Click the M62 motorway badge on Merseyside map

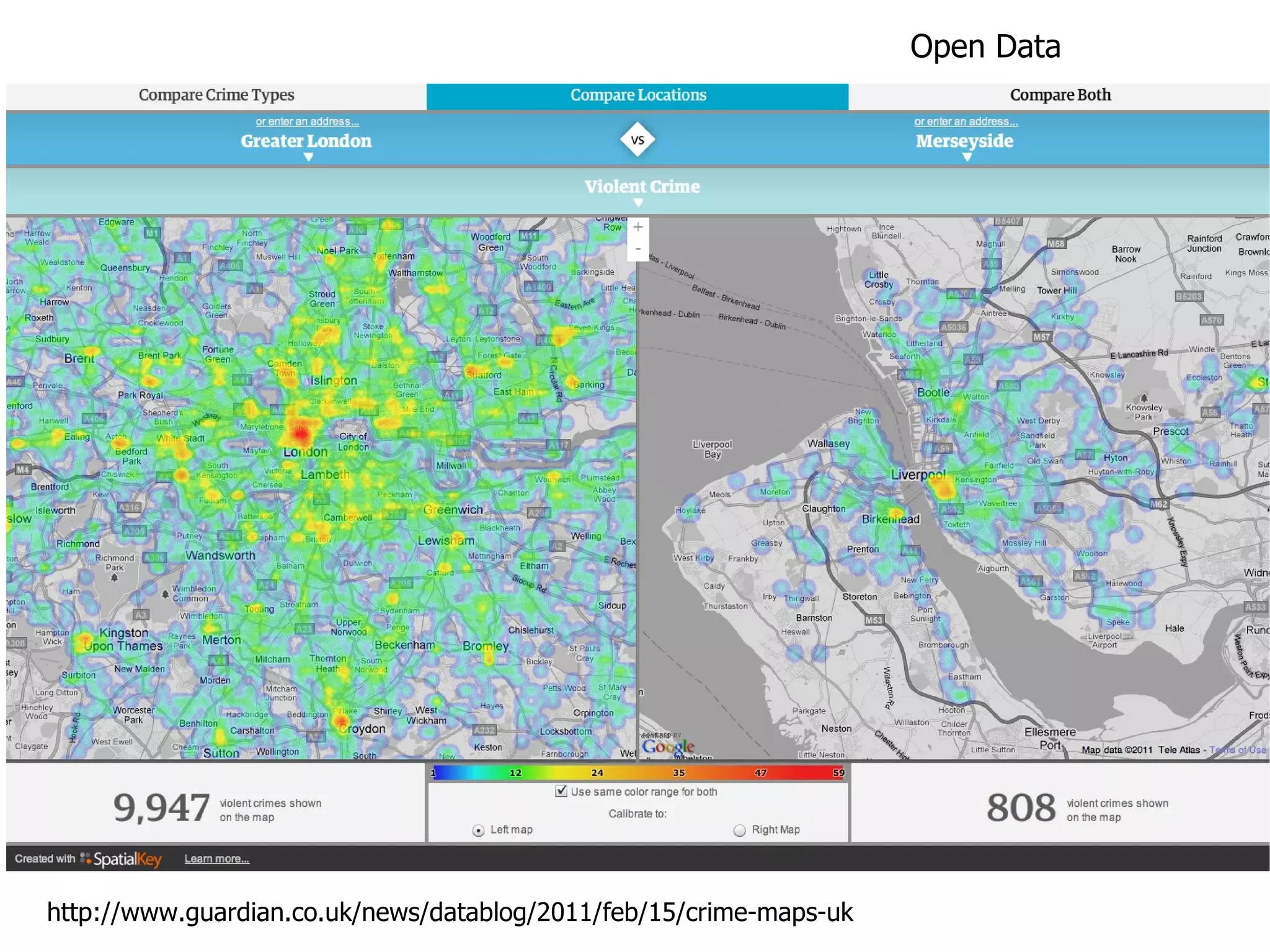(x=1158, y=504)
